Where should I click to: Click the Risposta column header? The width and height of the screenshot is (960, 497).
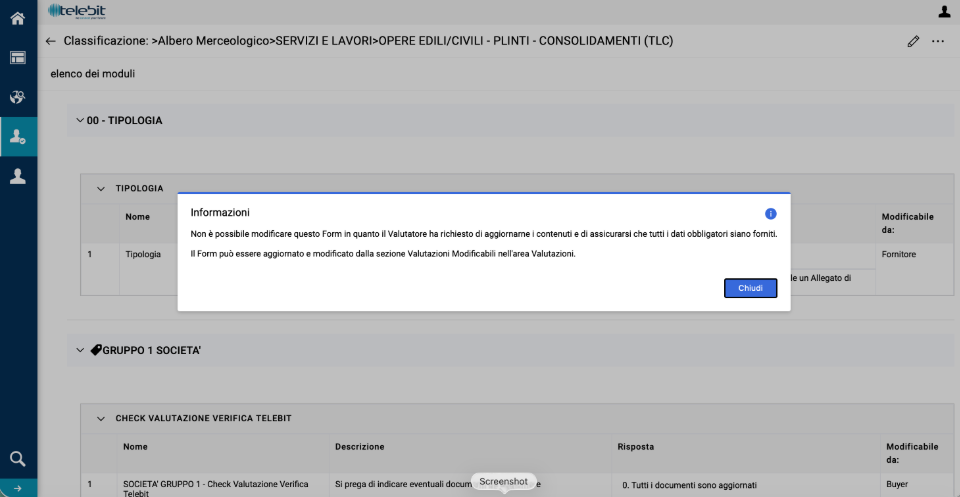click(x=635, y=446)
